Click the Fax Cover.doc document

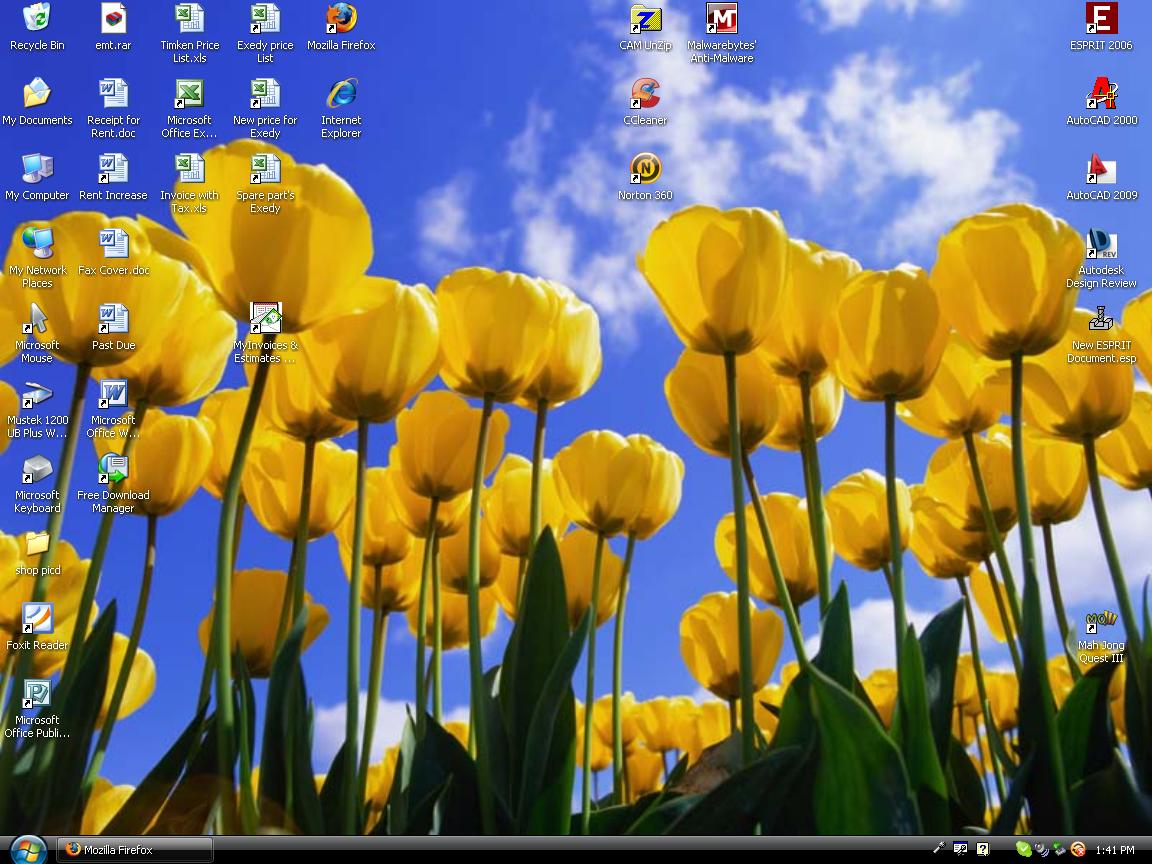113,244
